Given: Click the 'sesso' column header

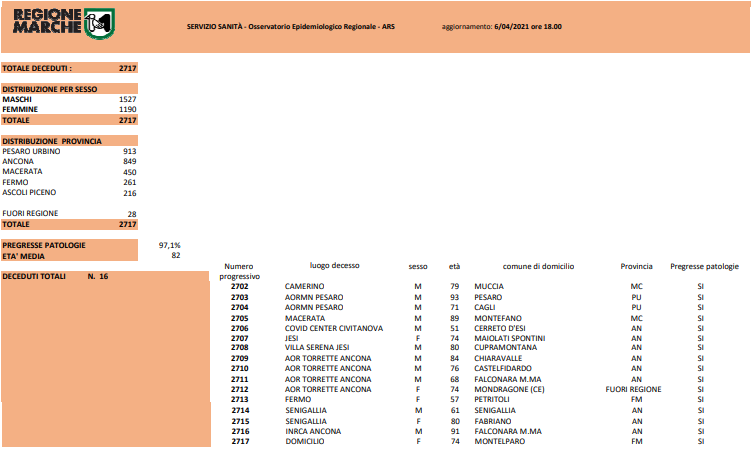Looking at the screenshot, I should click(x=418, y=266).
